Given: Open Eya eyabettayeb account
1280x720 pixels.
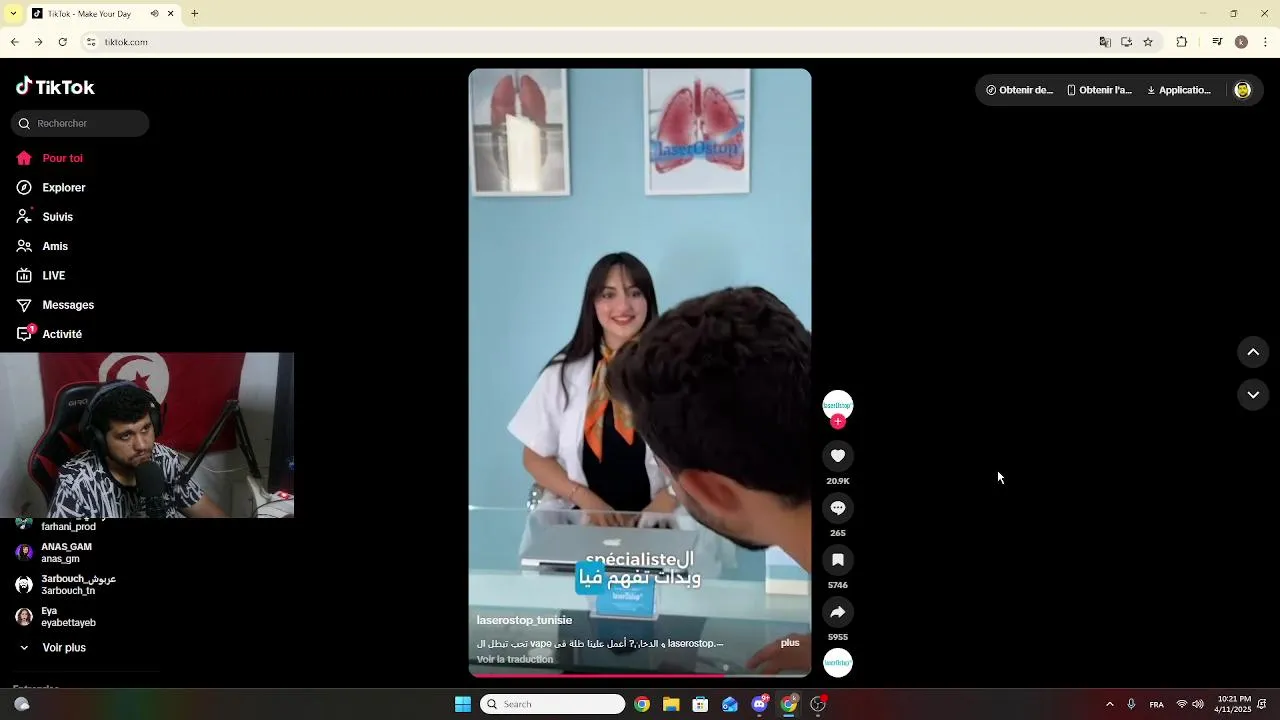Looking at the screenshot, I should (56, 617).
